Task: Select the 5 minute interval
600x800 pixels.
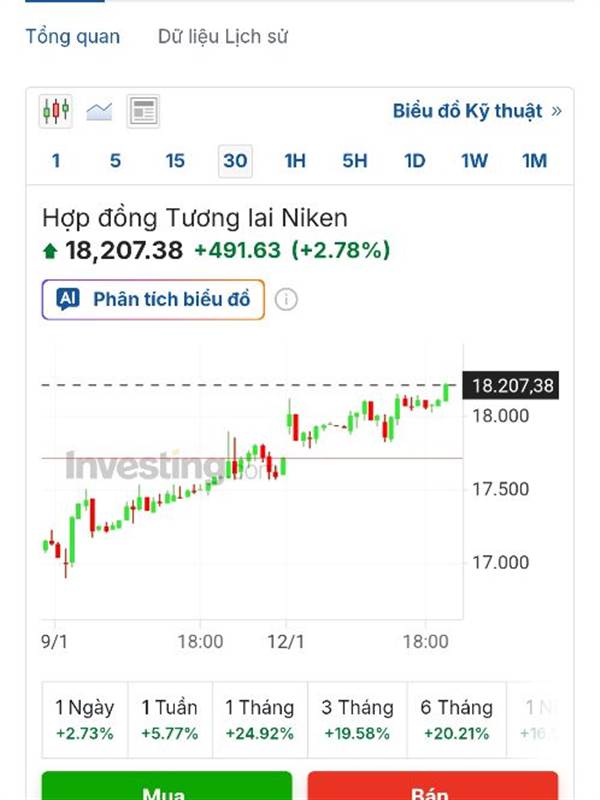Action: 115,161
